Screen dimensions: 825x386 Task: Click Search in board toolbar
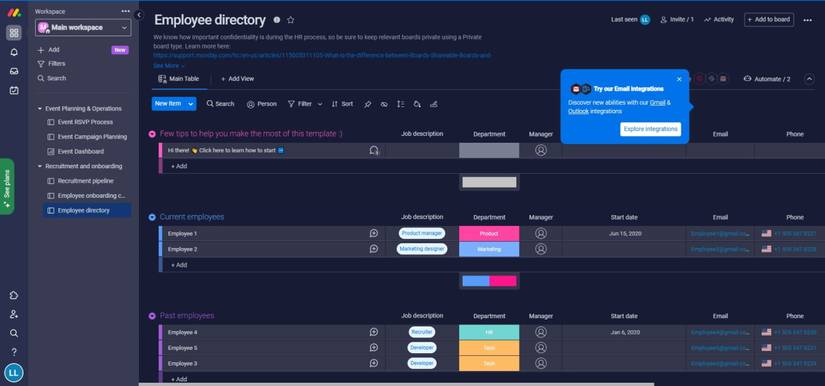pos(220,104)
